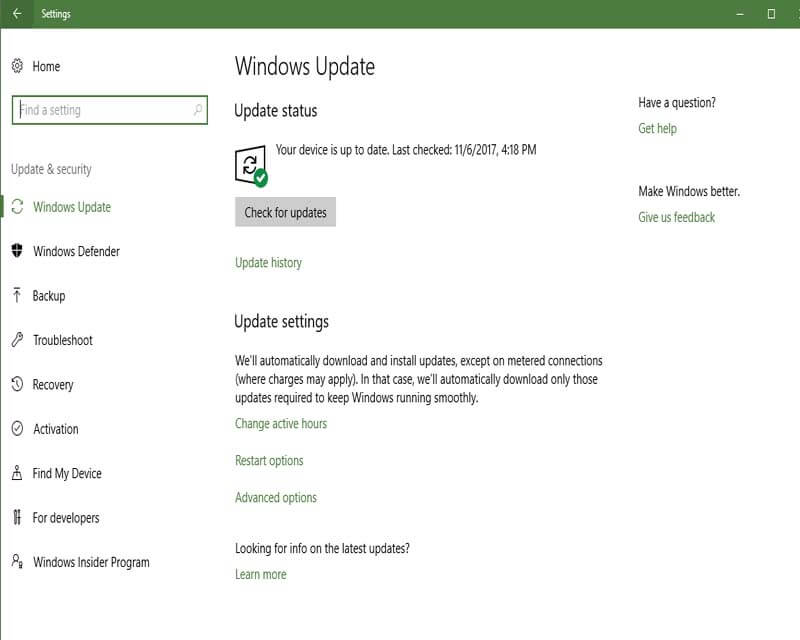The height and width of the screenshot is (640, 800).
Task: Click Give us feedback
Action: [x=675, y=216]
